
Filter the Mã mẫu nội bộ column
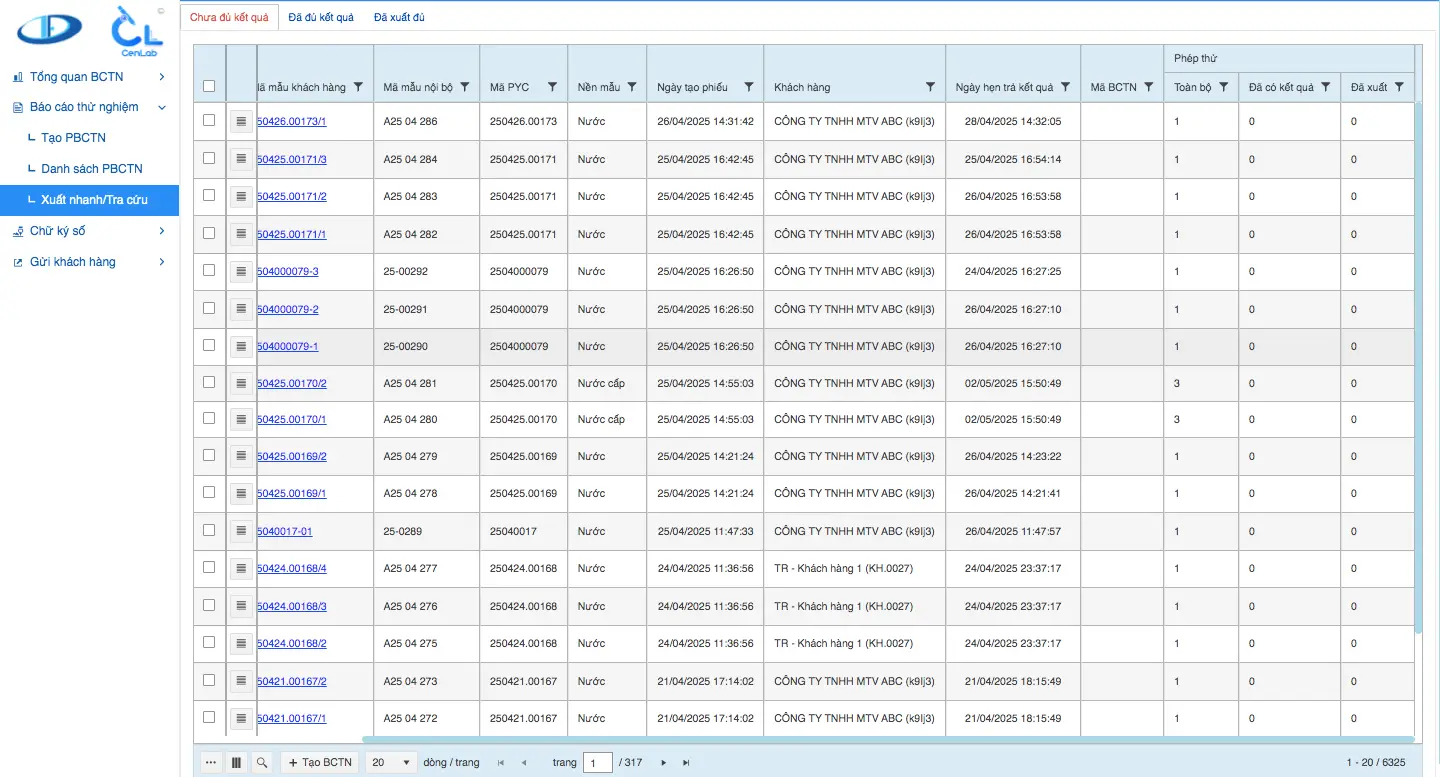[465, 87]
